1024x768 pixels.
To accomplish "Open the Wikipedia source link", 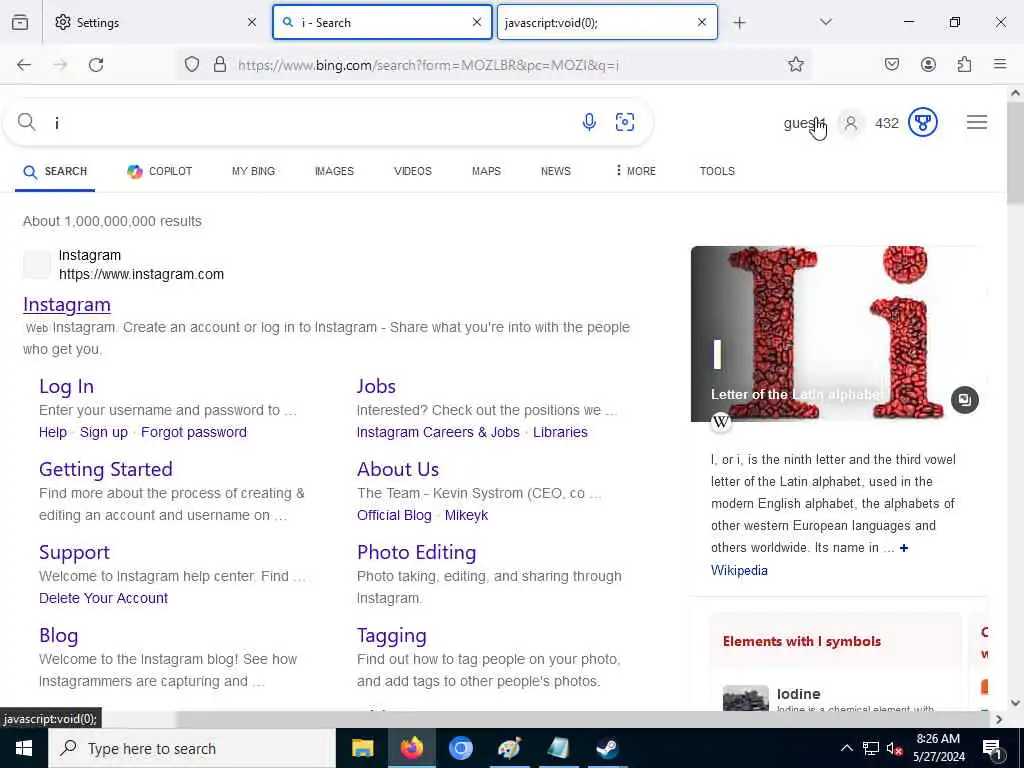I will pyautogui.click(x=739, y=571).
